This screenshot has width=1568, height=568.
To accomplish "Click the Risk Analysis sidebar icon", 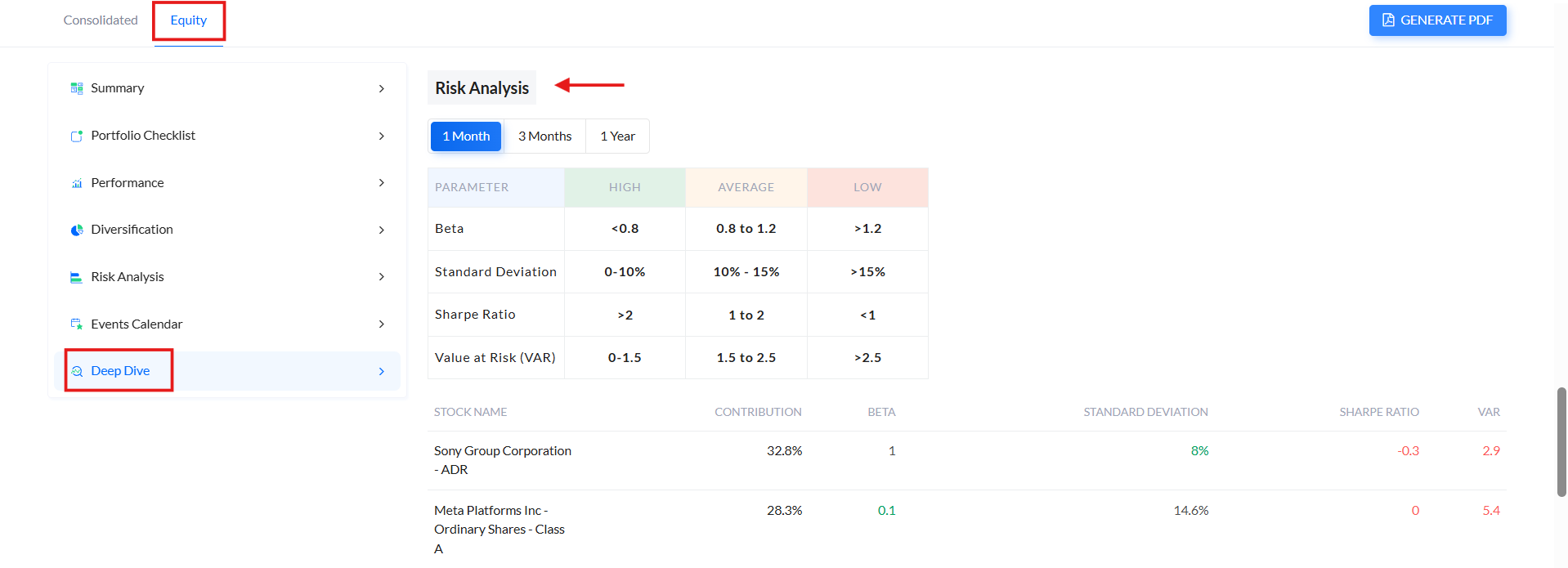I will coord(77,277).
